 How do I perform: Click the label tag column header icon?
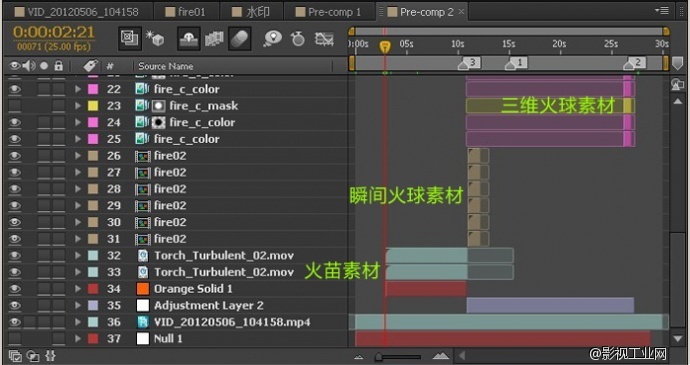(x=90, y=66)
